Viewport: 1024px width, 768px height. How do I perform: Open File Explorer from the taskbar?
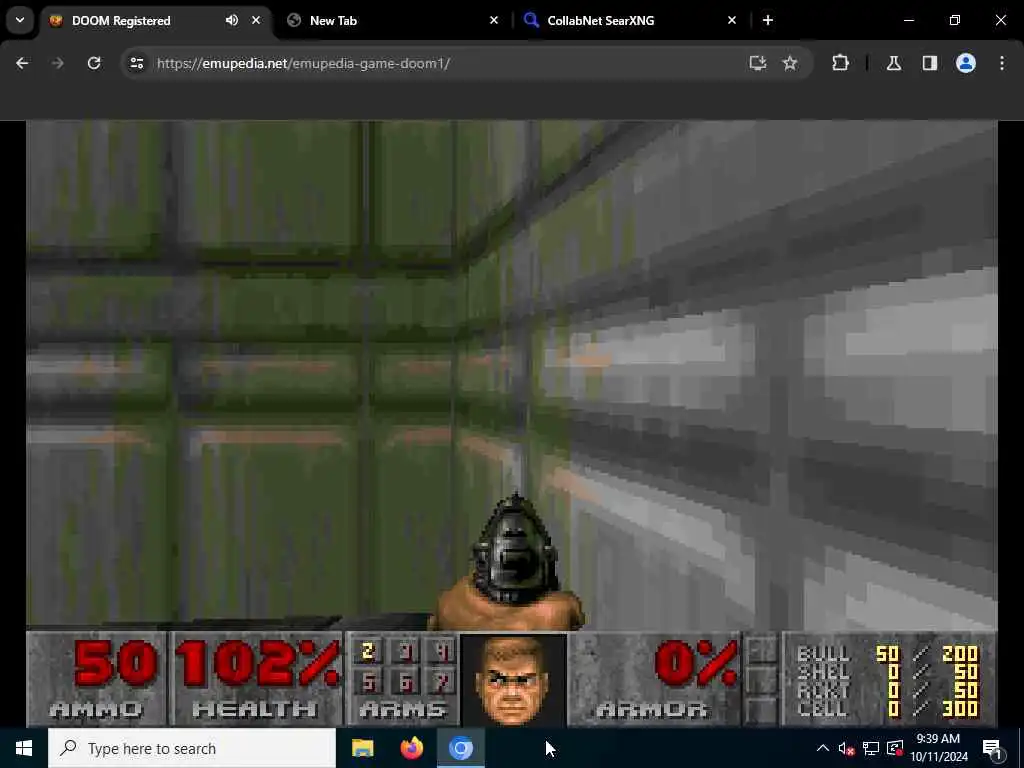362,748
